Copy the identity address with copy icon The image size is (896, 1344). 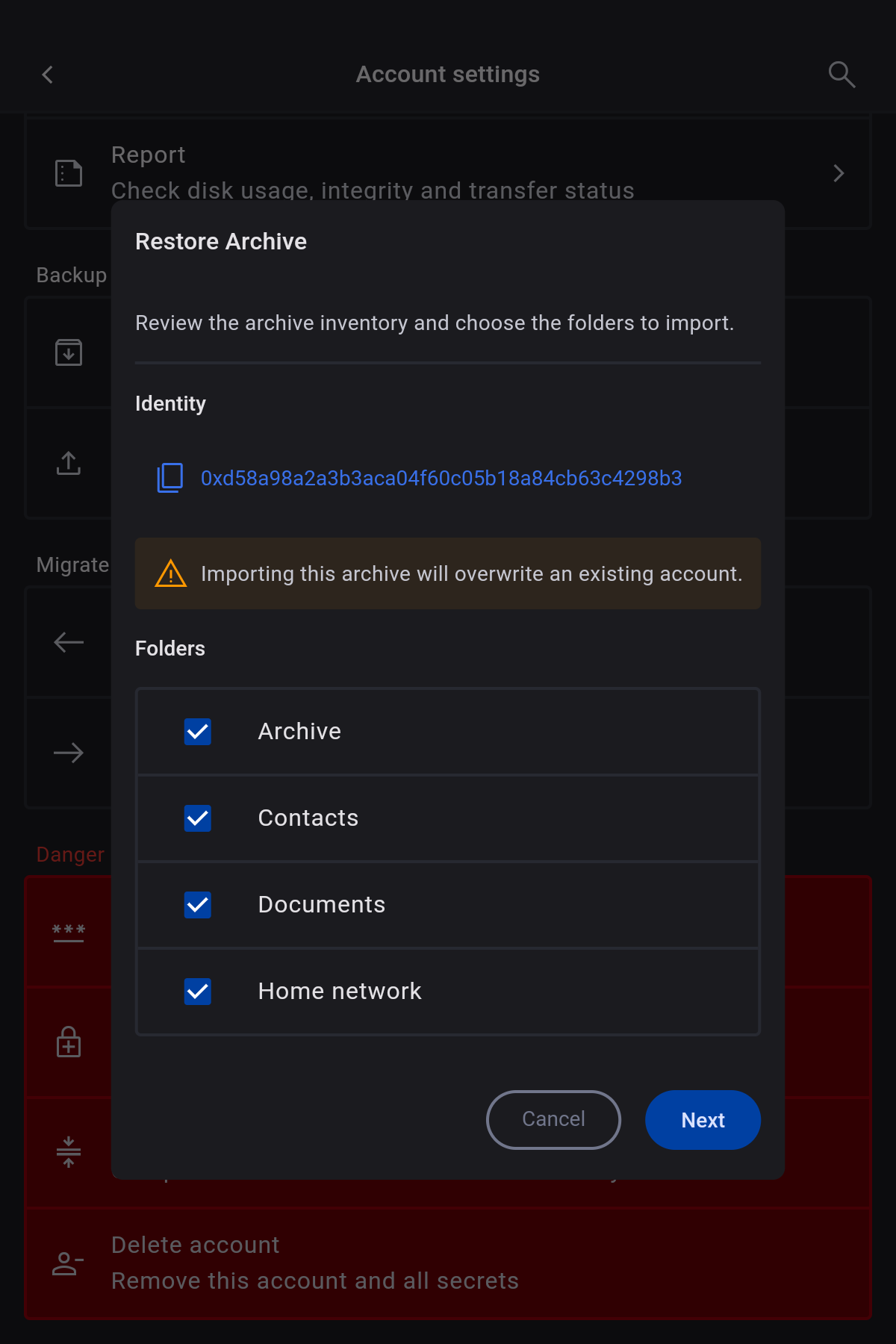tap(170, 478)
